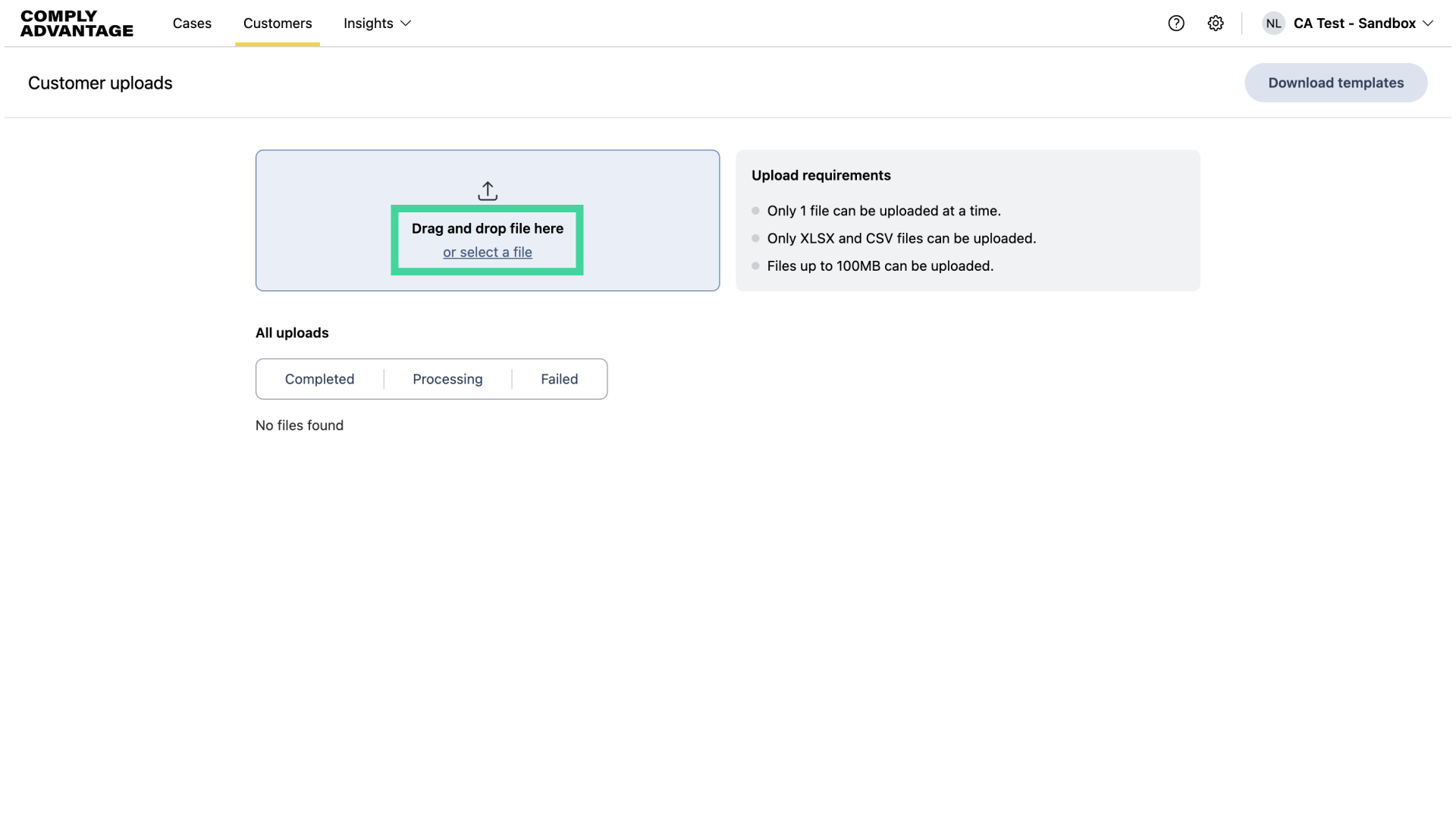Switch to the Completed uploads tab
The width and height of the screenshot is (1456, 819).
point(319,379)
